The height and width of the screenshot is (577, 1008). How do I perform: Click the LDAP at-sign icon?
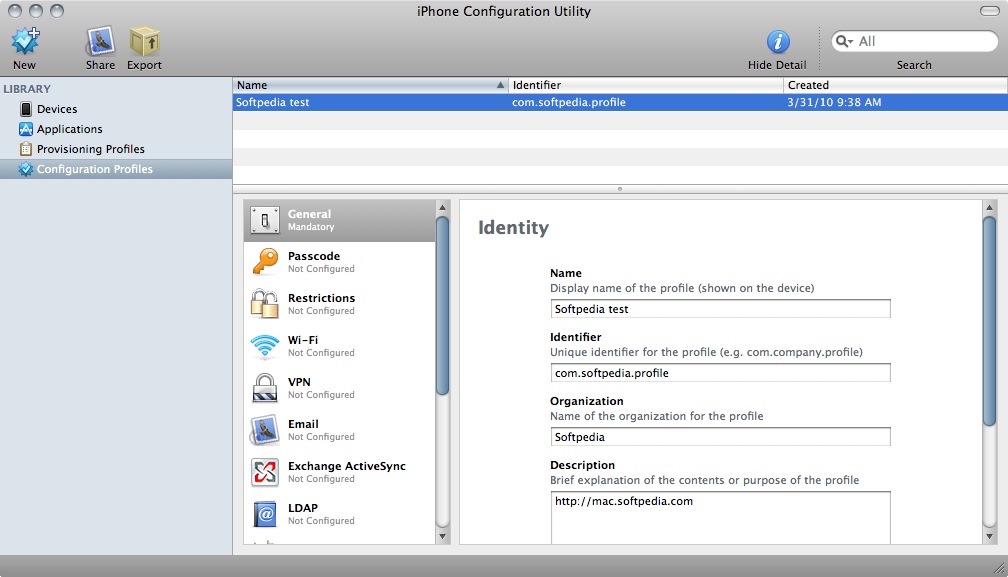[x=265, y=514]
